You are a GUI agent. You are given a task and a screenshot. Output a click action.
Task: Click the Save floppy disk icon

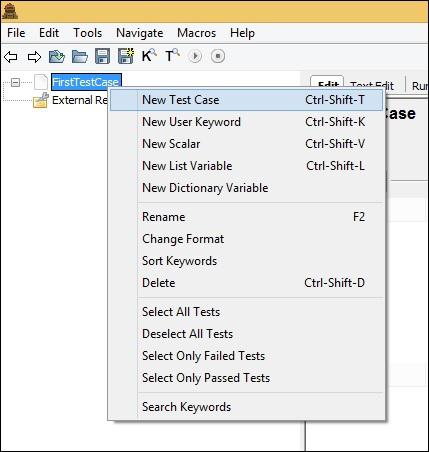point(102,56)
